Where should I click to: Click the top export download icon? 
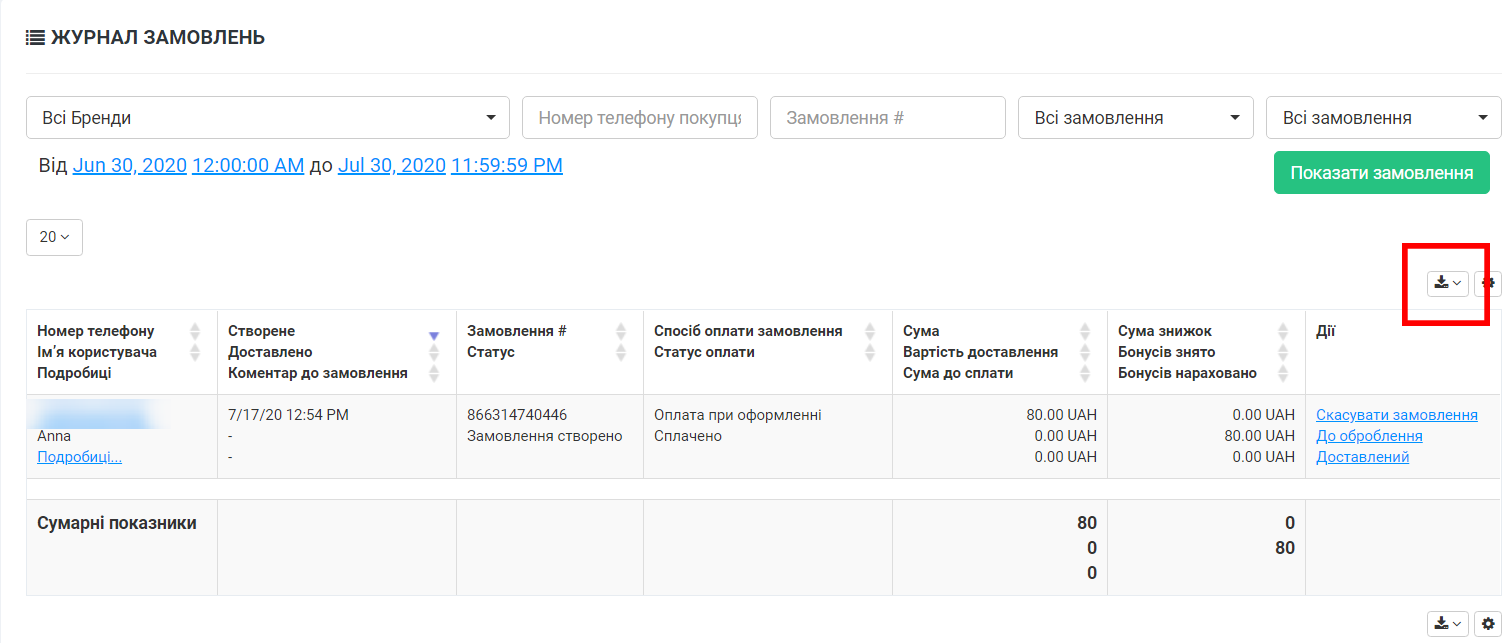pos(1447,284)
